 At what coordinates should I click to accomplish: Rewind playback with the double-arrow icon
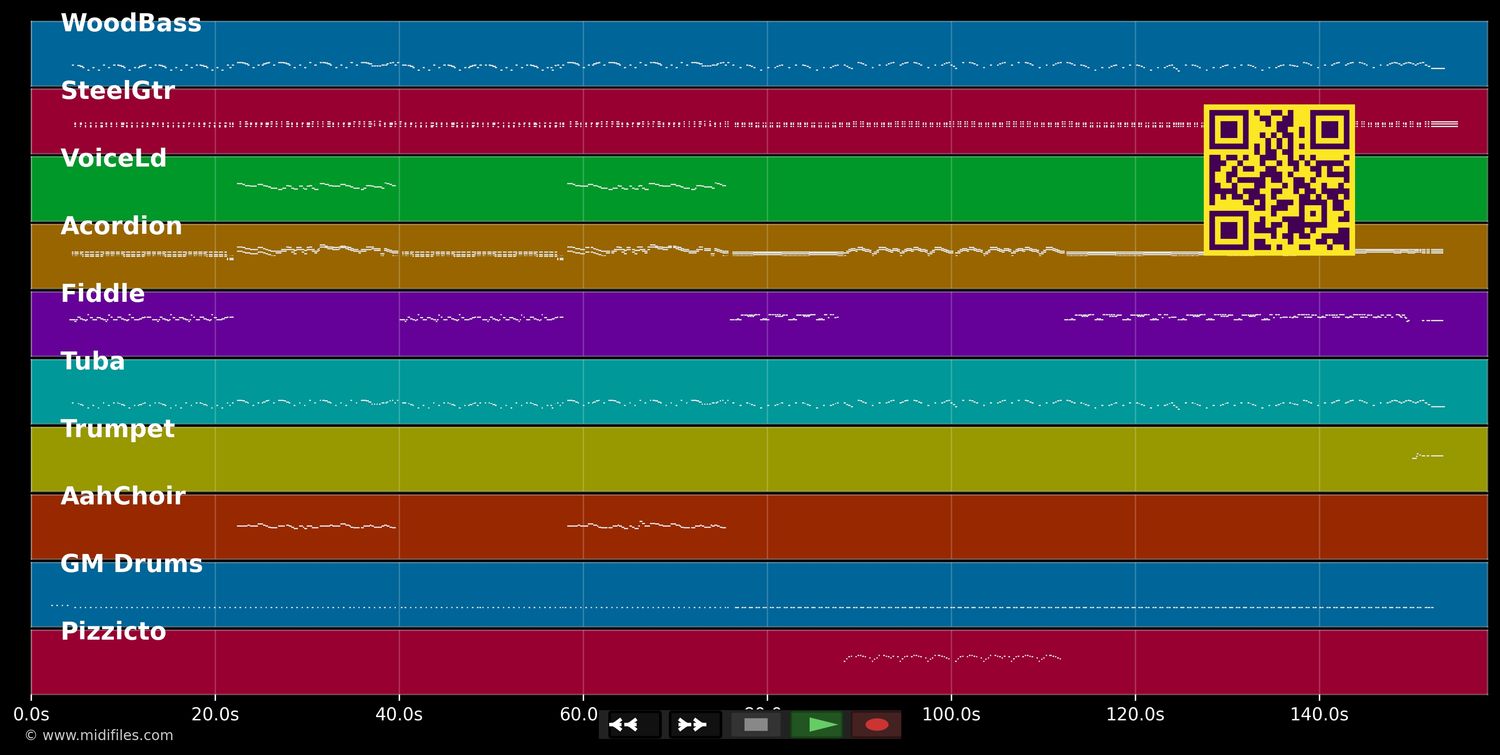627,724
